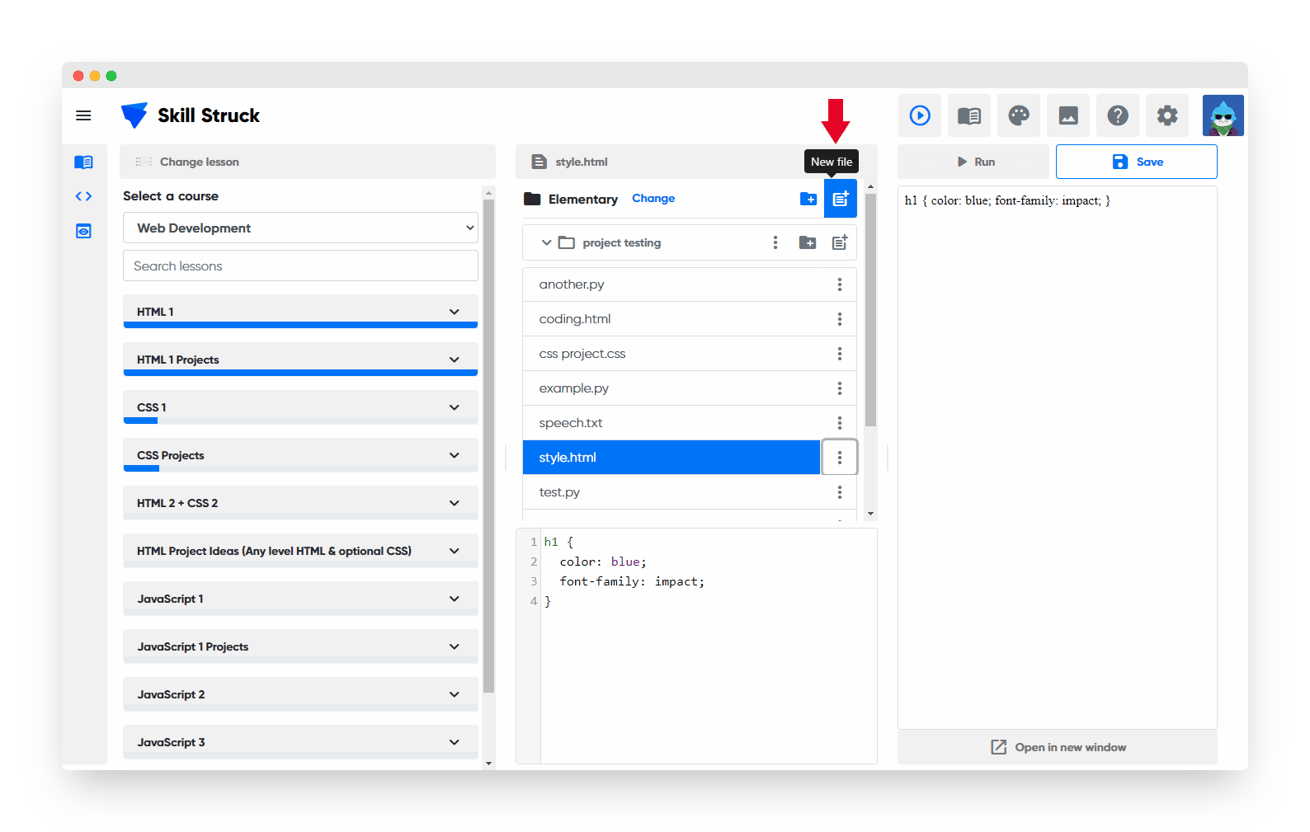The image size is (1310, 832).
Task: Open the Web Development course dropdown
Action: (x=300, y=228)
